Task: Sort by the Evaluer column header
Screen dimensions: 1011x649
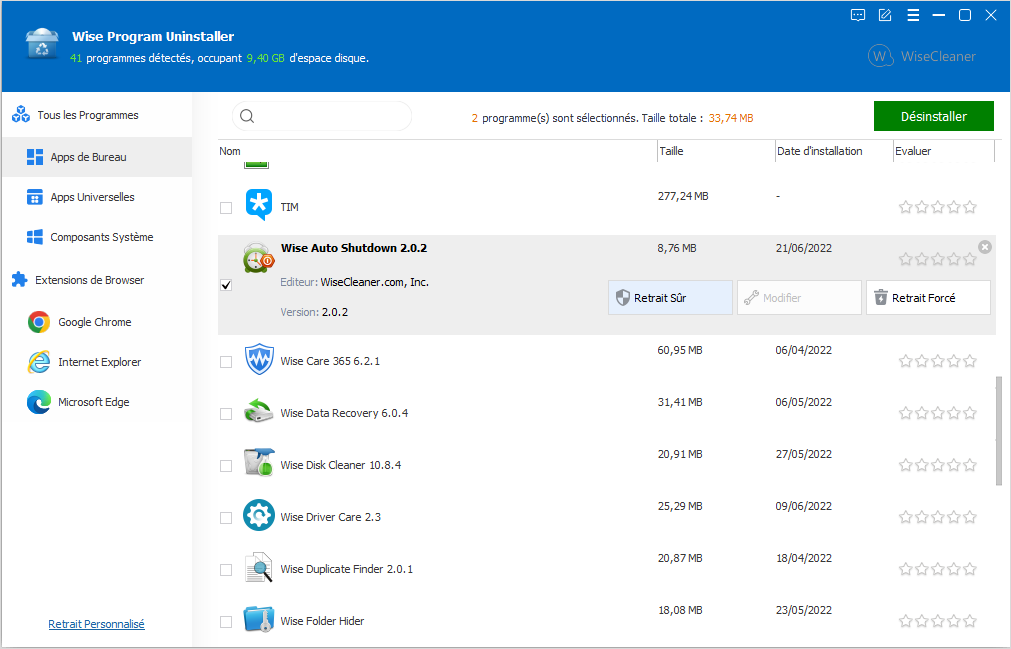Action: (x=944, y=151)
